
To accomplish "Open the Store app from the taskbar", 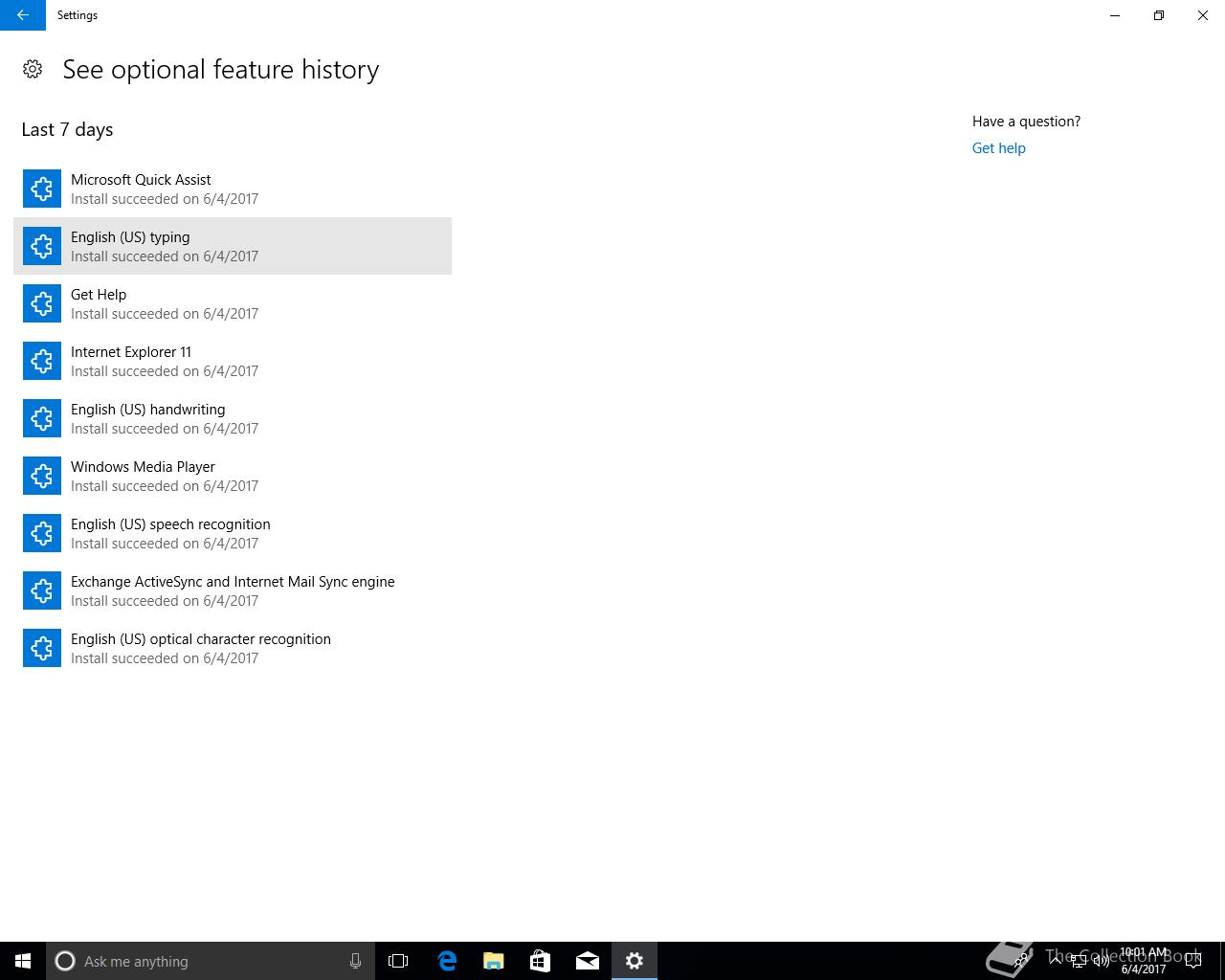I will 541,961.
